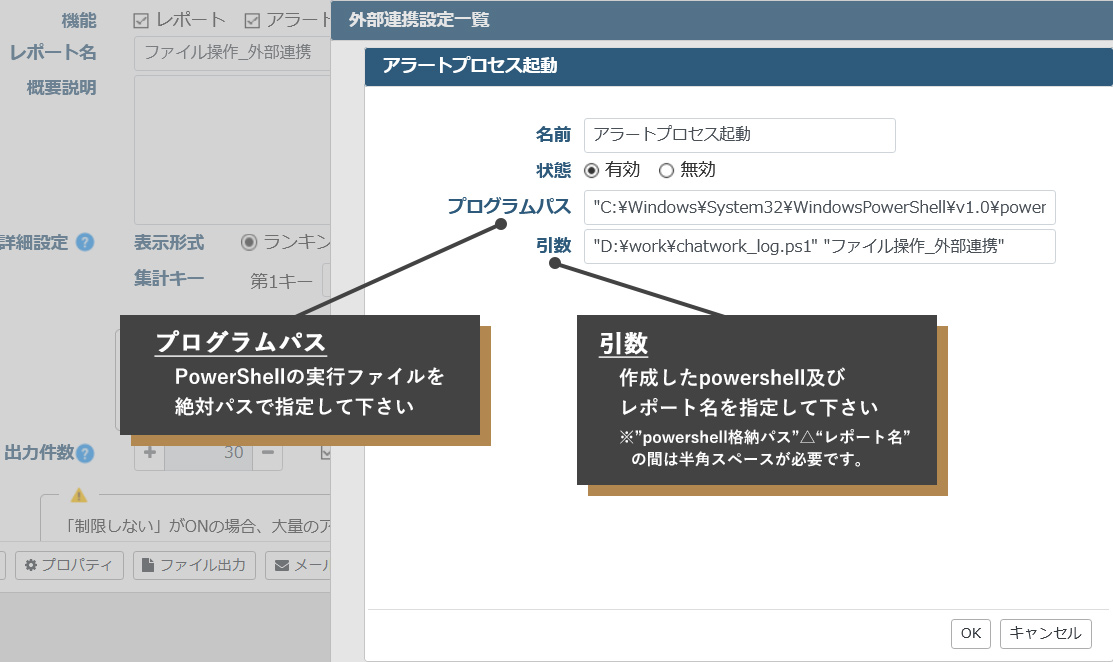Increase 出力件数 using the plus icon

[149, 453]
